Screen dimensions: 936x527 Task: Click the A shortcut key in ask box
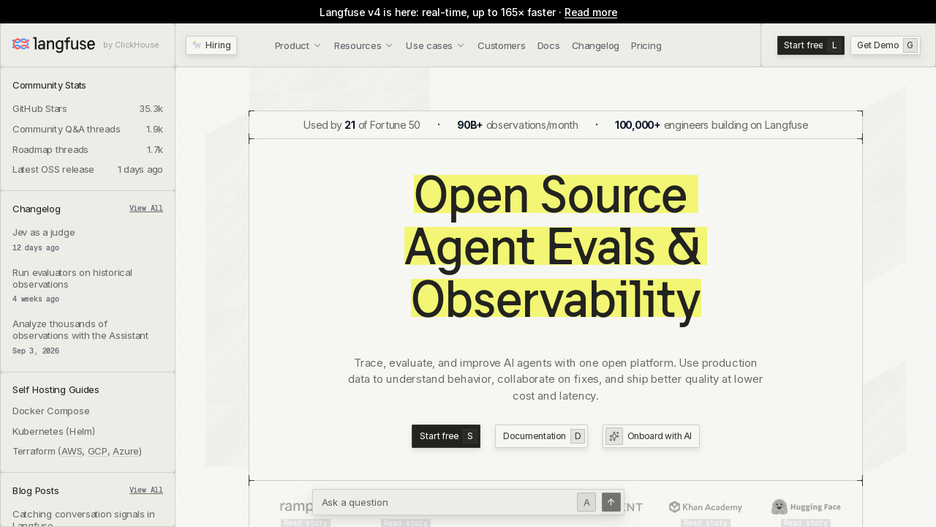click(586, 503)
